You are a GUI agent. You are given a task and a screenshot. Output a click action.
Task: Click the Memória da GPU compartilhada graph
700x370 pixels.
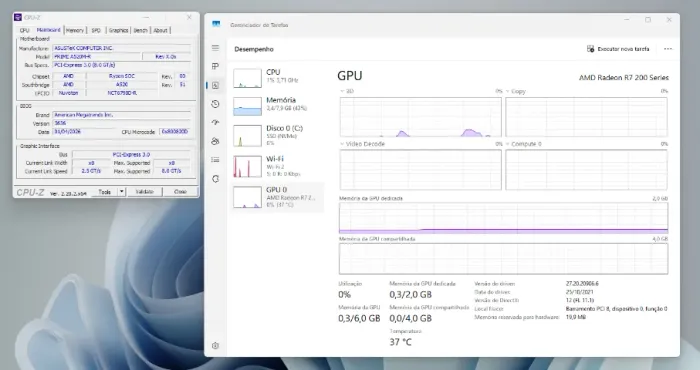(504, 258)
